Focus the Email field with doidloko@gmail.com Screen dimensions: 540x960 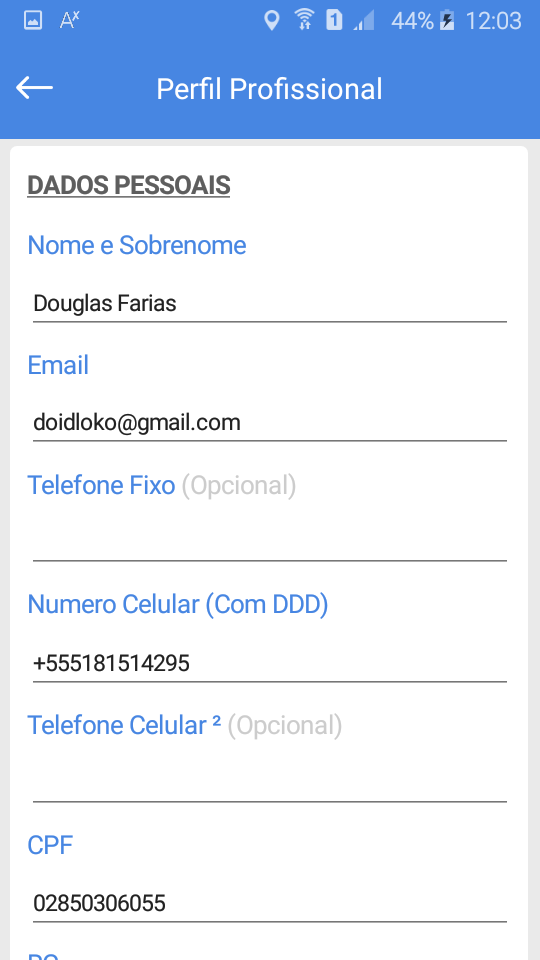(269, 422)
